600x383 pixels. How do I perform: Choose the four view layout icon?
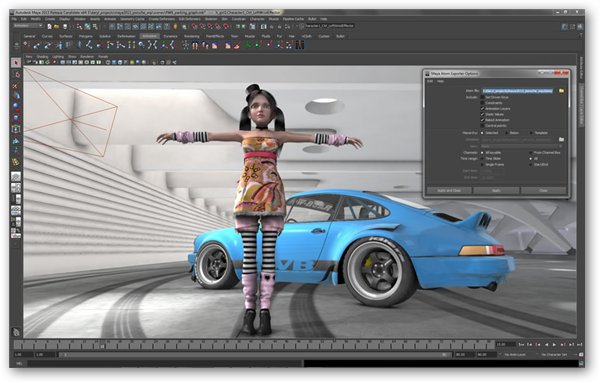click(x=16, y=188)
